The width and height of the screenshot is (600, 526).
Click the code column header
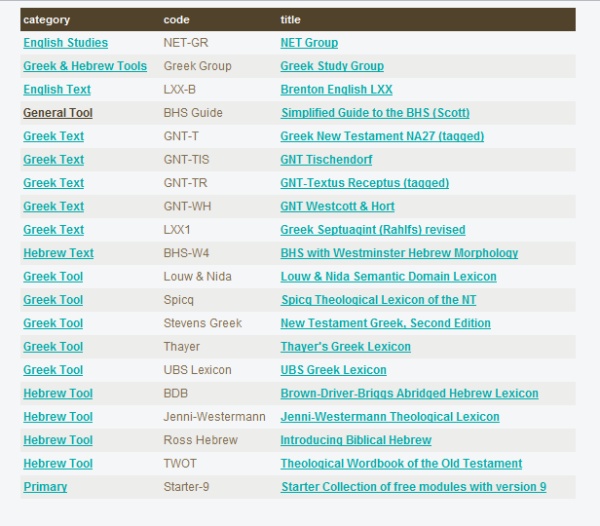coord(176,20)
